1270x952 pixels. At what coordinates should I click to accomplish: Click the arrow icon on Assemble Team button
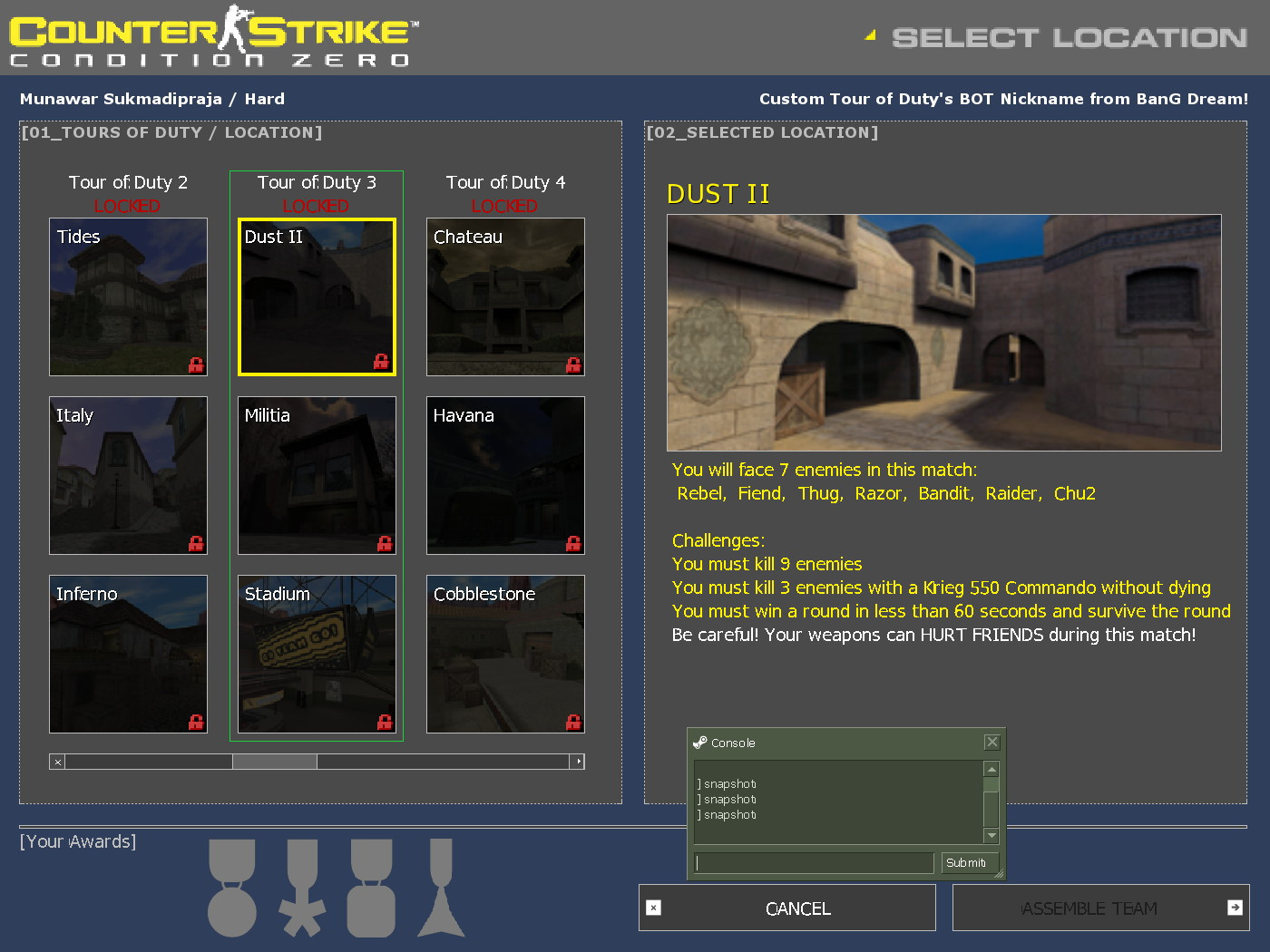point(1233,908)
